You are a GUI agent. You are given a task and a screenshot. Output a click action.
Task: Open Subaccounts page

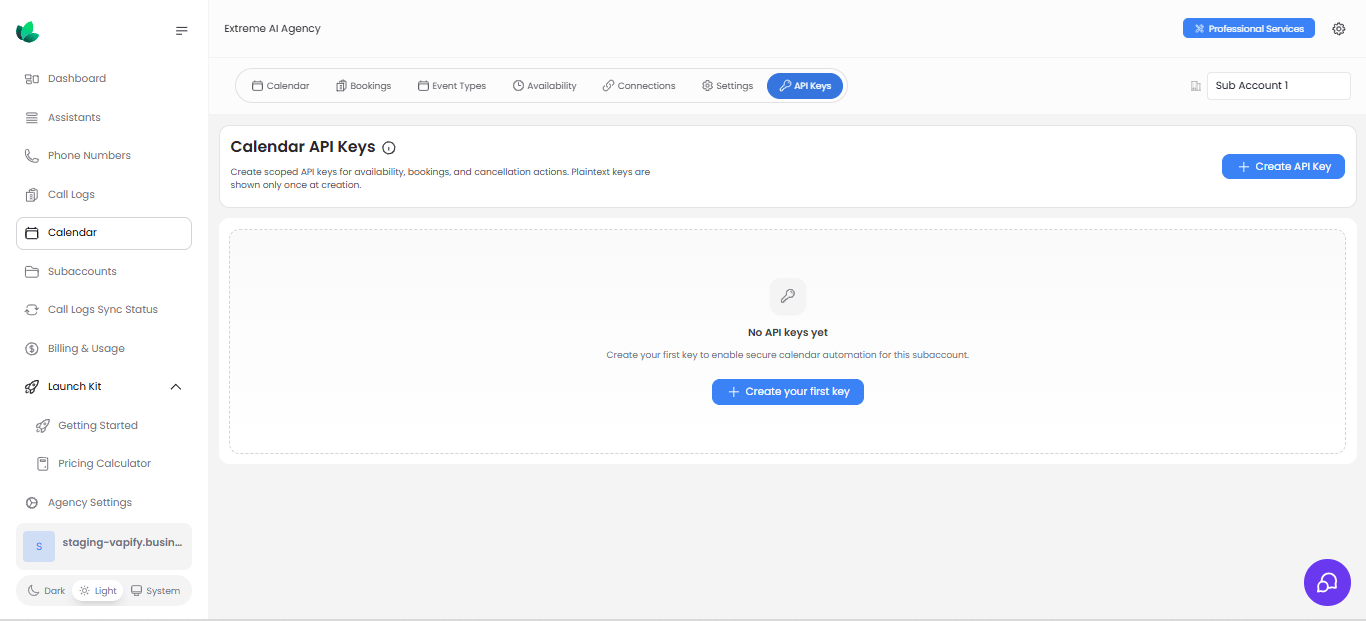(x=104, y=272)
